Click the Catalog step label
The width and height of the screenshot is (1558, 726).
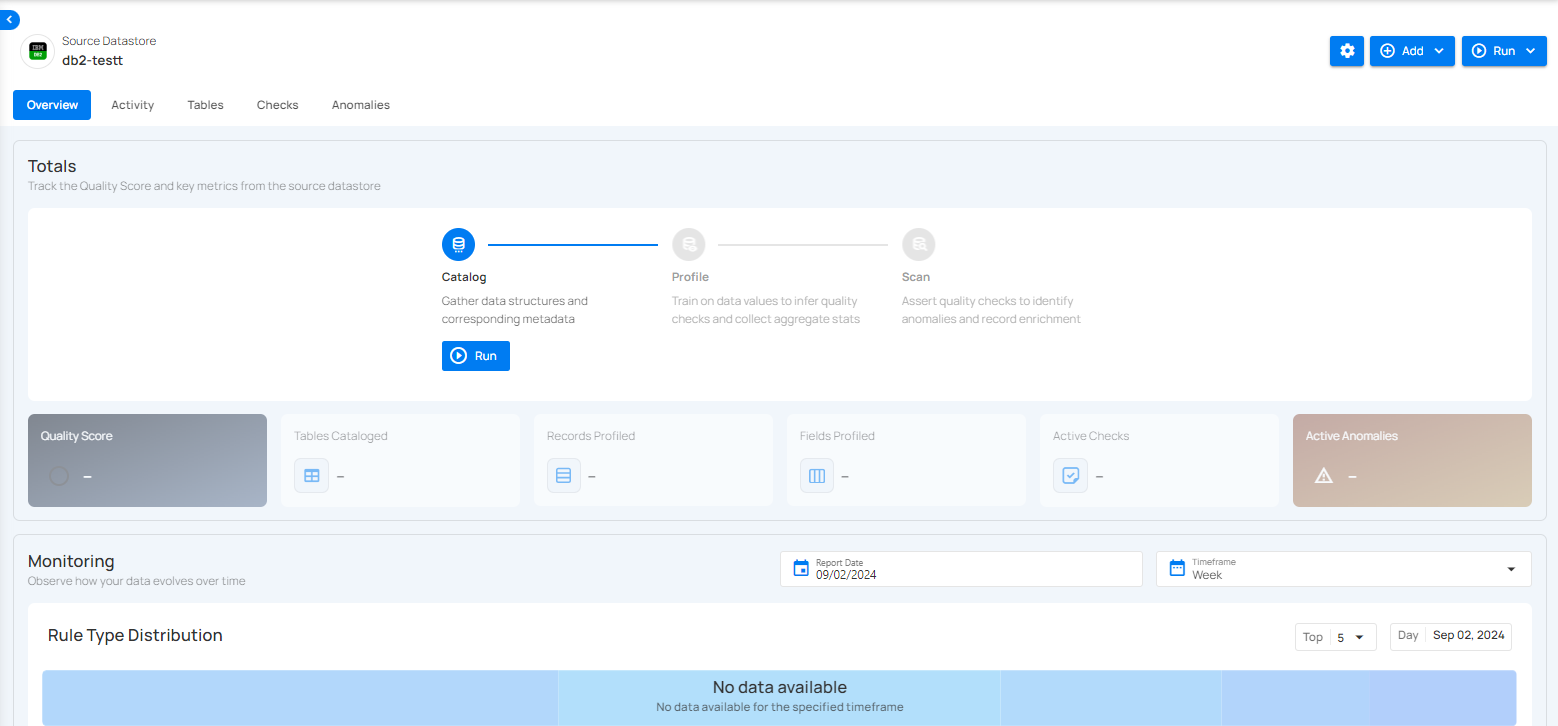click(x=464, y=277)
